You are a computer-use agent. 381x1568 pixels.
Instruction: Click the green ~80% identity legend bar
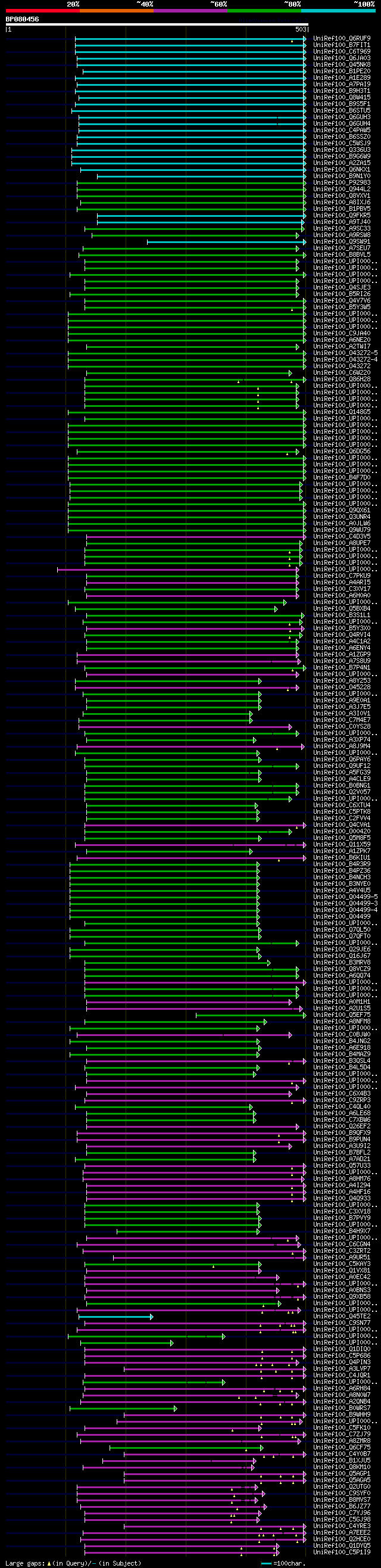point(264,10)
